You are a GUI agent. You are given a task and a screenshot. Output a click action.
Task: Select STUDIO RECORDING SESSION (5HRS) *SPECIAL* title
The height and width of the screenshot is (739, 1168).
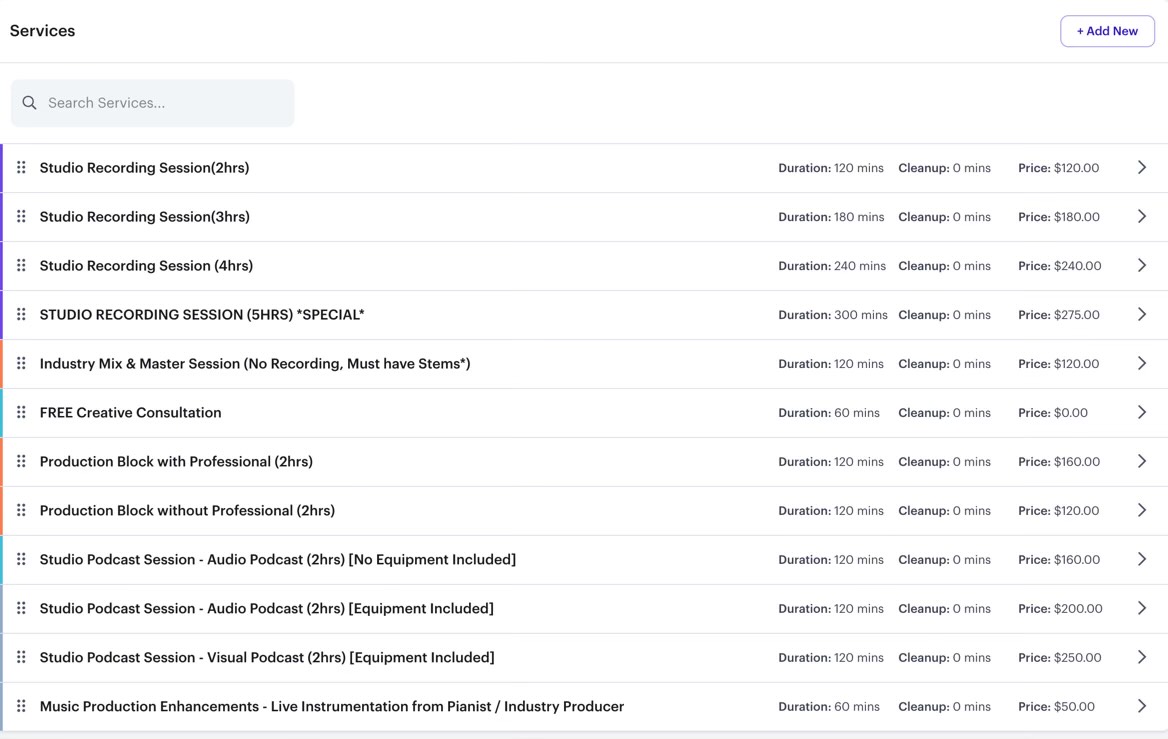pyautogui.click(x=202, y=315)
